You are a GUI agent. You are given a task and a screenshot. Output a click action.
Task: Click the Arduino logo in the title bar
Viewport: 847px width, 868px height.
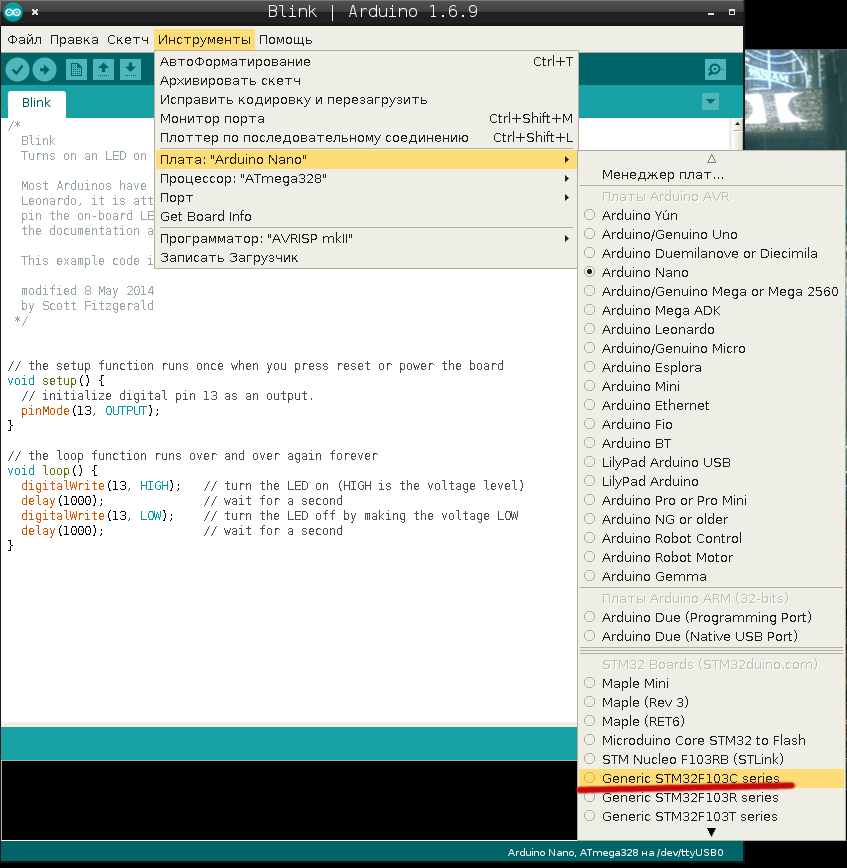(x=12, y=12)
